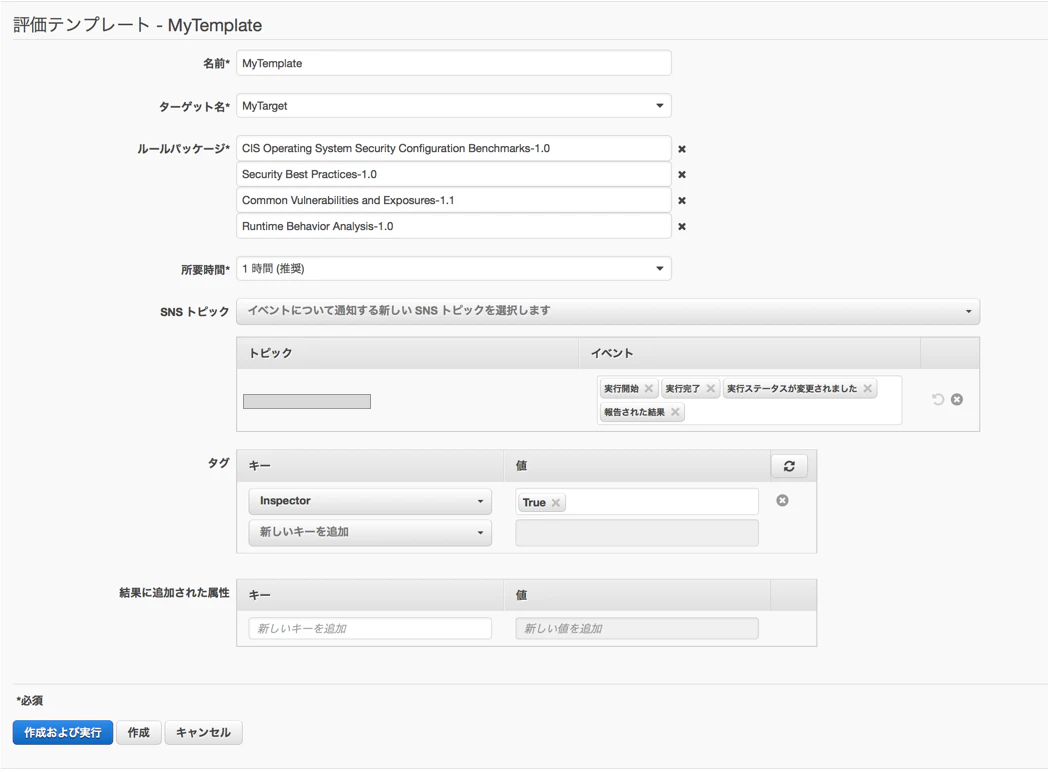Remove 実行開始 event tag
This screenshot has height=773, width=1048.
[648, 388]
